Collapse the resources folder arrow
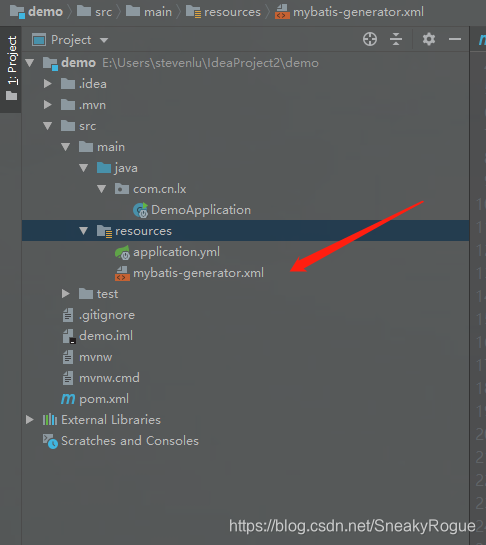Screen dimensions: 486x545 [83, 231]
